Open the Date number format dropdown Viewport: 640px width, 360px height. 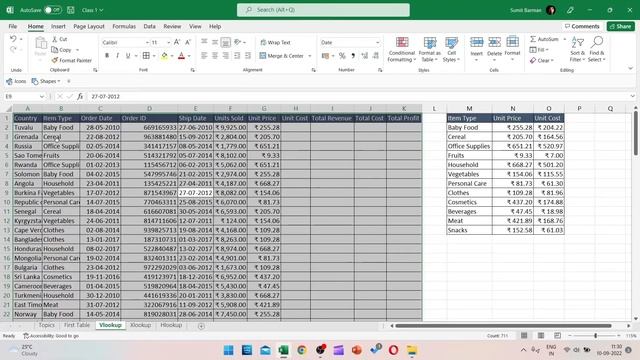tap(377, 42)
